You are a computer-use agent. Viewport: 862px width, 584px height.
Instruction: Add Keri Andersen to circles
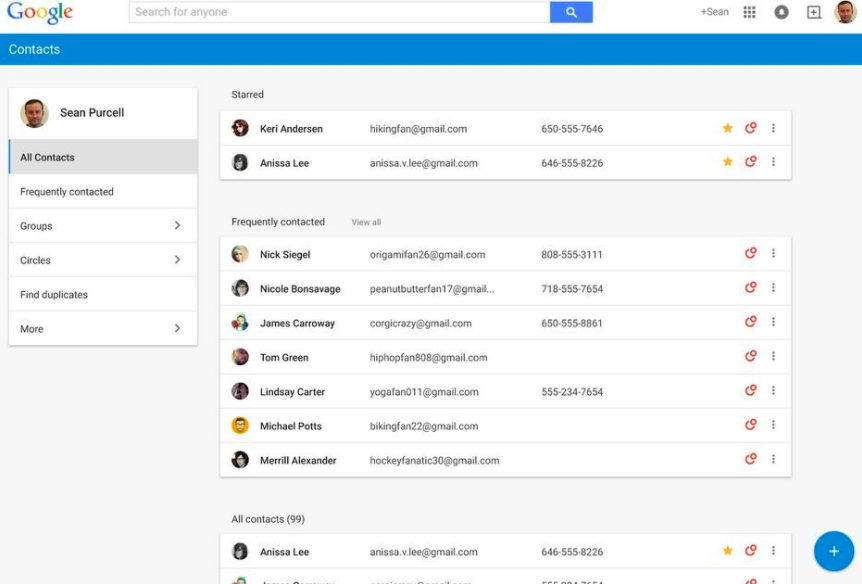[750, 128]
